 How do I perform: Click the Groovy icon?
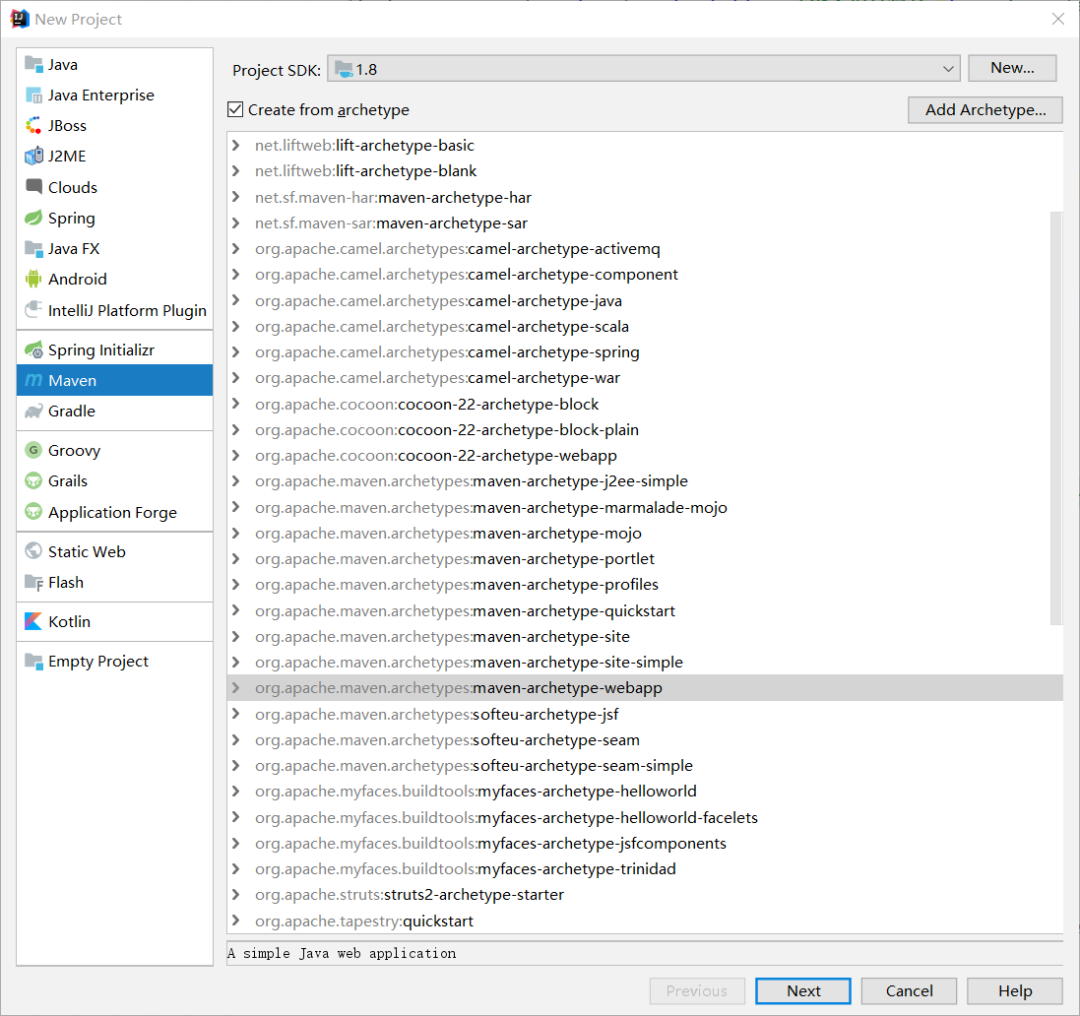point(33,450)
